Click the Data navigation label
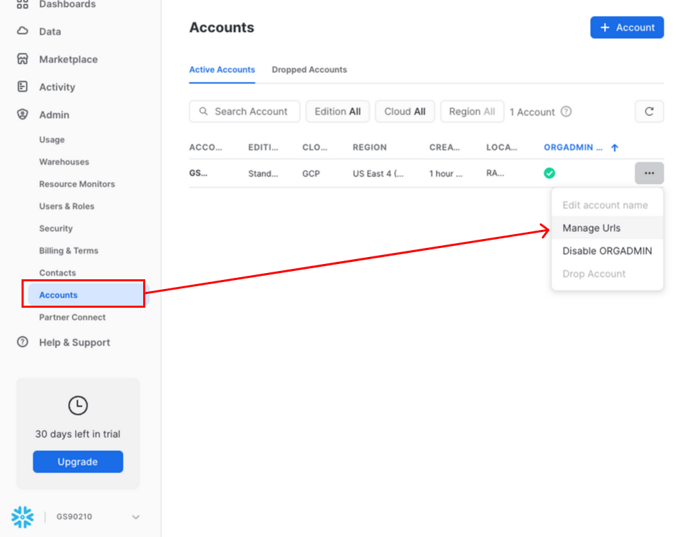Screen dimensions: 688x537 [x=50, y=32]
